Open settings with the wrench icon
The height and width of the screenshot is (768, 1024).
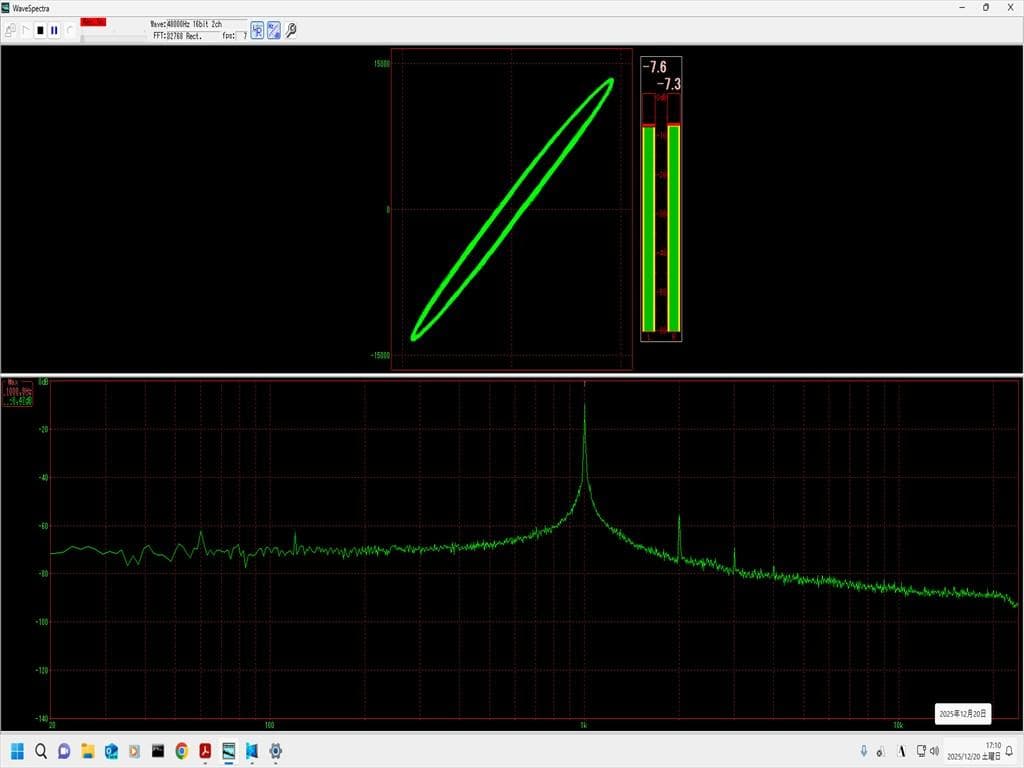pos(291,31)
